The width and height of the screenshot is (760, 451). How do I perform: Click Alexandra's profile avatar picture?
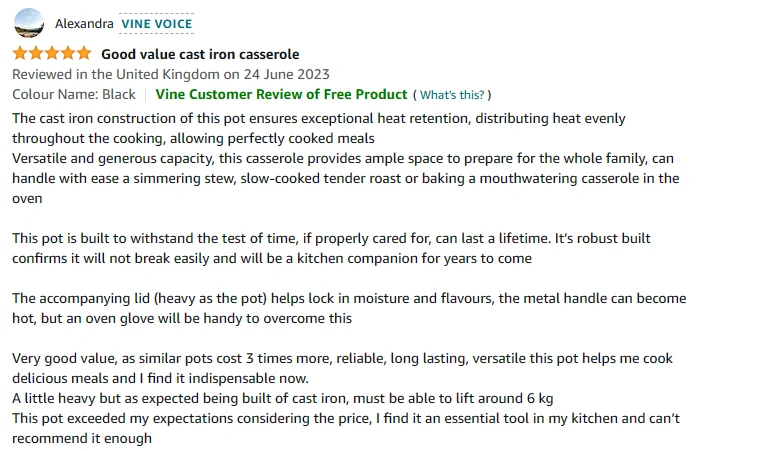click(29, 22)
